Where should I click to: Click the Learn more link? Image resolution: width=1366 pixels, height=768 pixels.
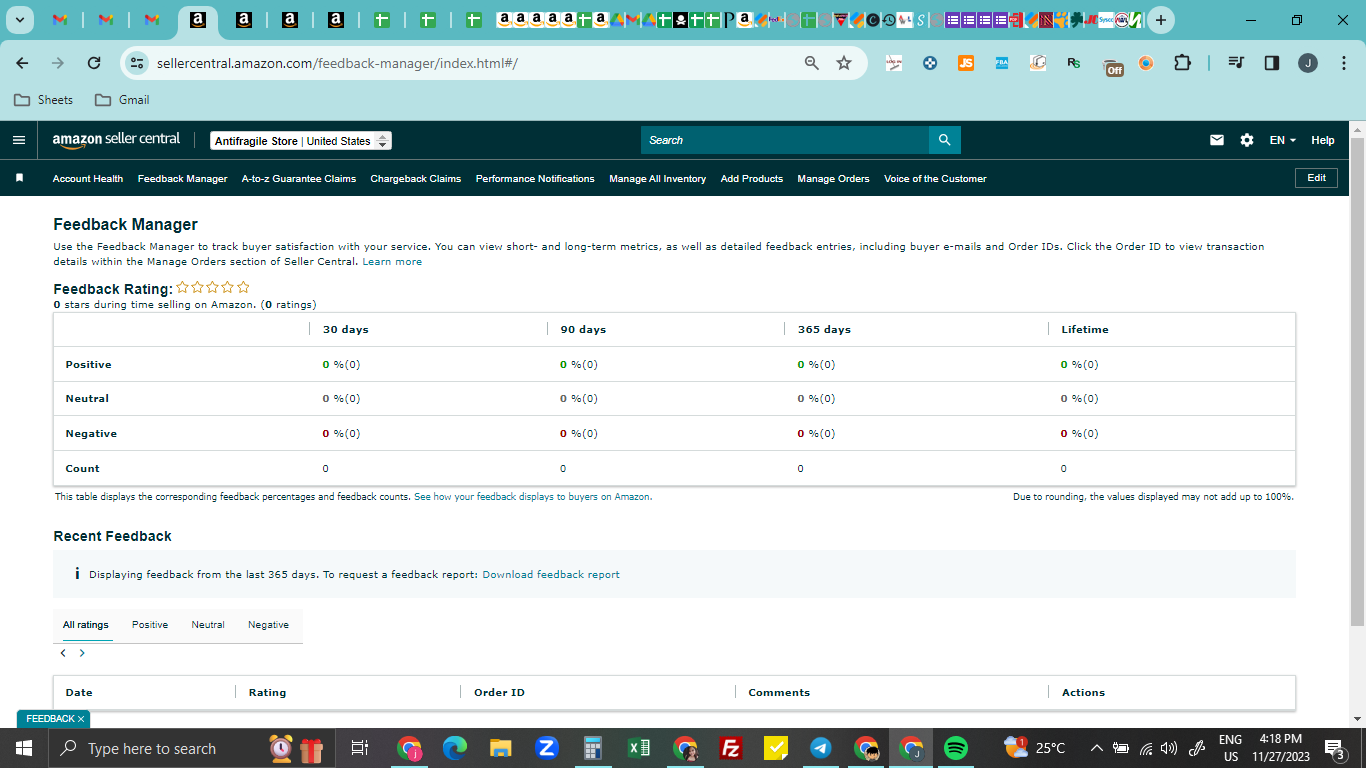tap(392, 262)
